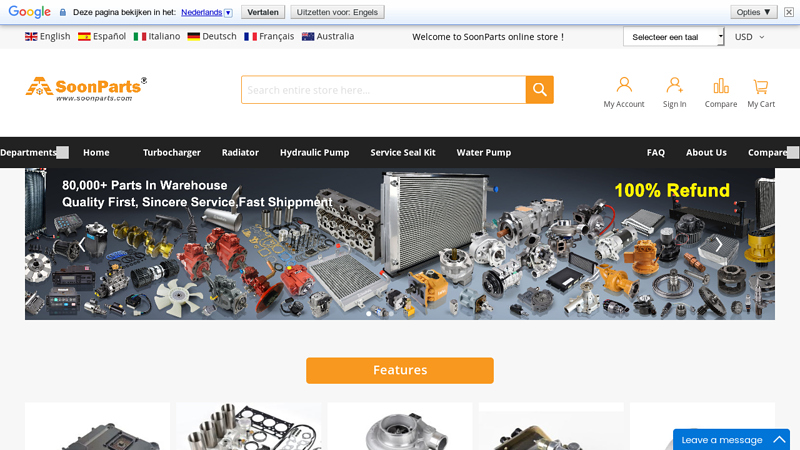The image size is (800, 450).
Task: Click the Google logo in translate bar
Action: 30,12
